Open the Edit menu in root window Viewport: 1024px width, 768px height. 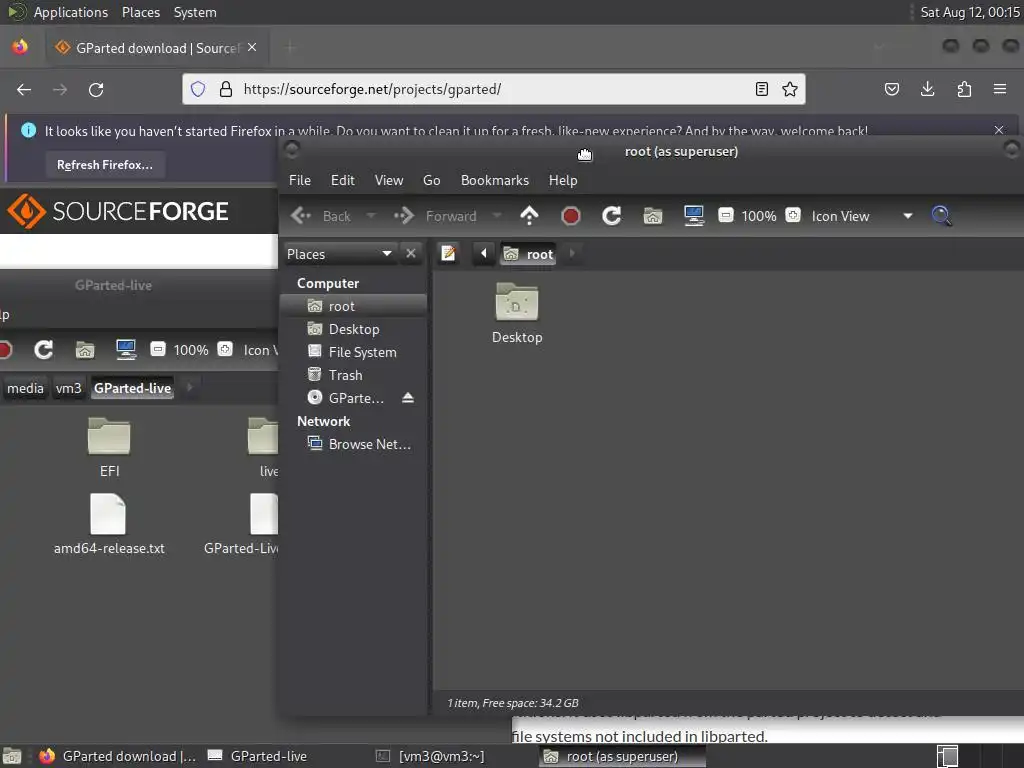click(x=342, y=180)
